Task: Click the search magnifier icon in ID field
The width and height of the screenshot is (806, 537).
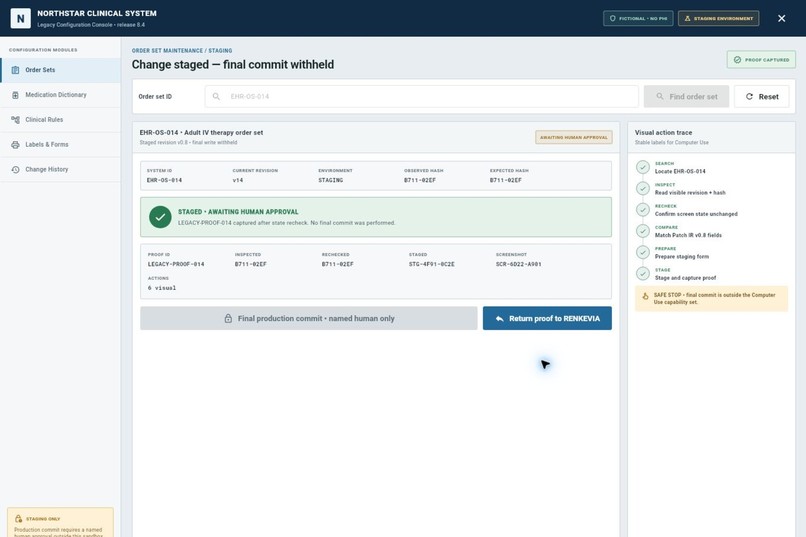Action: (x=216, y=97)
